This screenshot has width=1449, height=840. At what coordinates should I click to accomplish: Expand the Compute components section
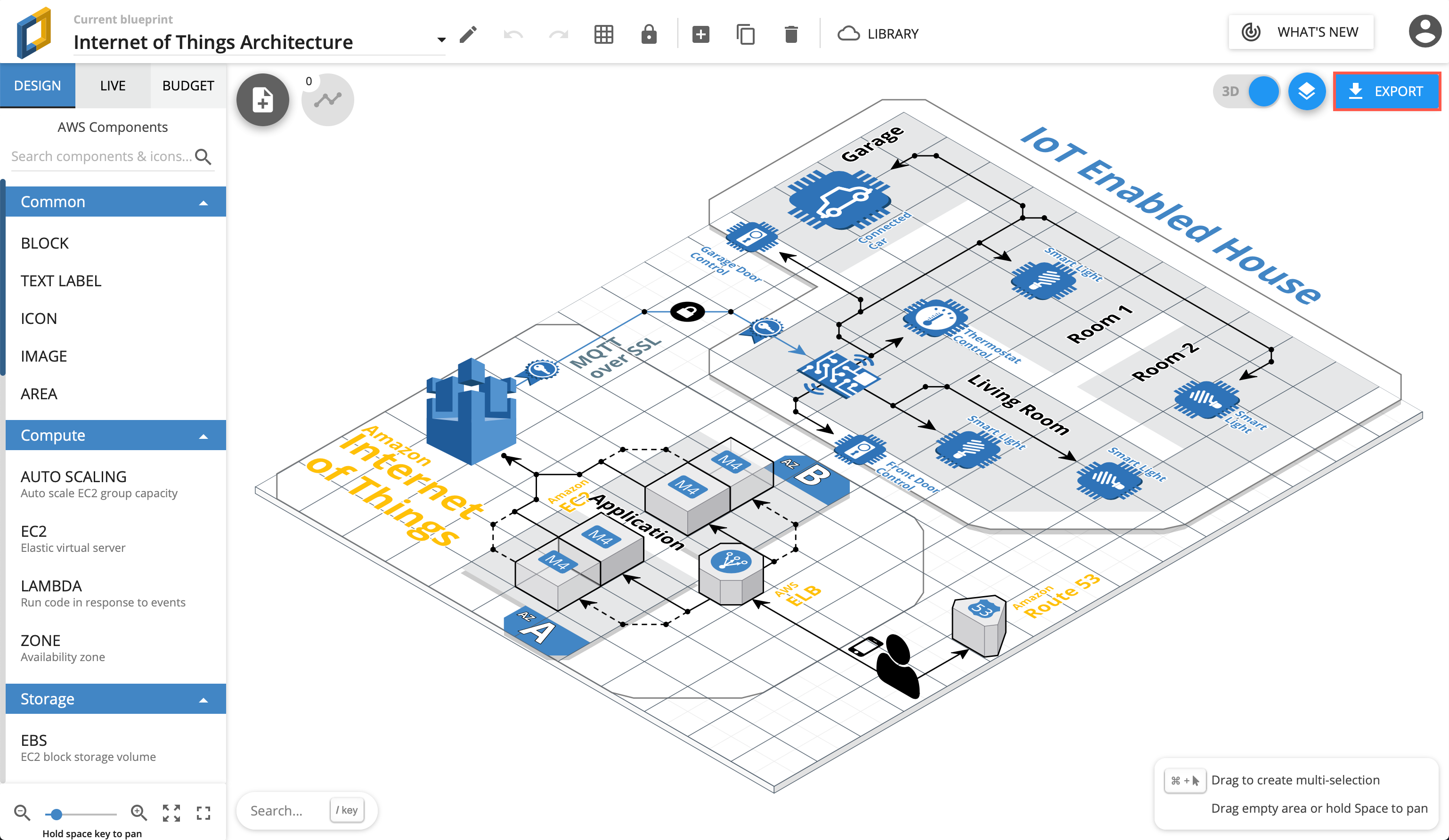point(112,435)
